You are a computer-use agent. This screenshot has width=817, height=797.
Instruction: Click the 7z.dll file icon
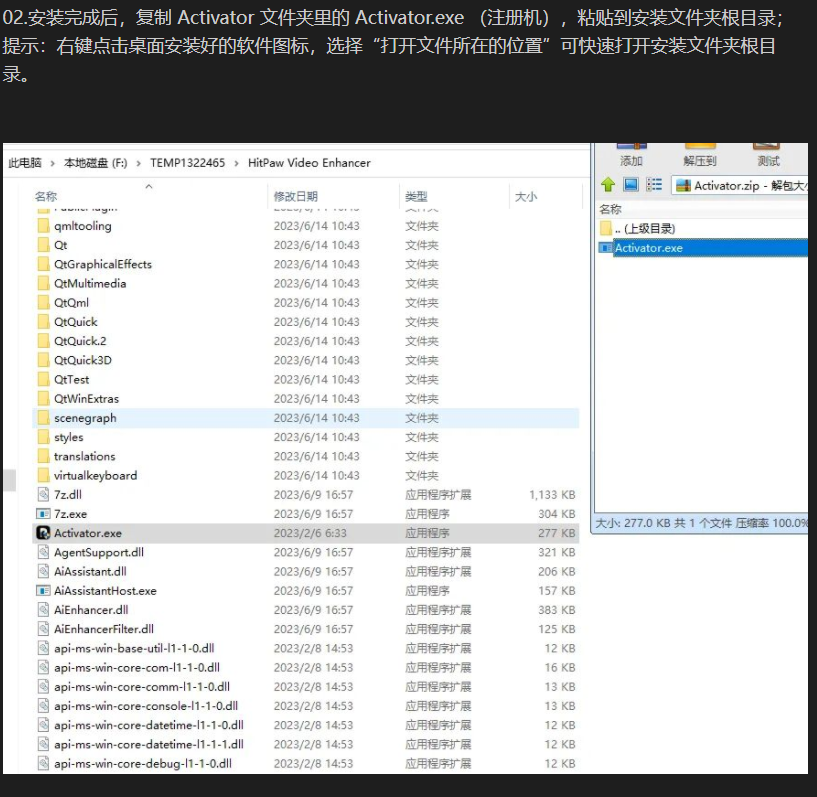pos(43,494)
